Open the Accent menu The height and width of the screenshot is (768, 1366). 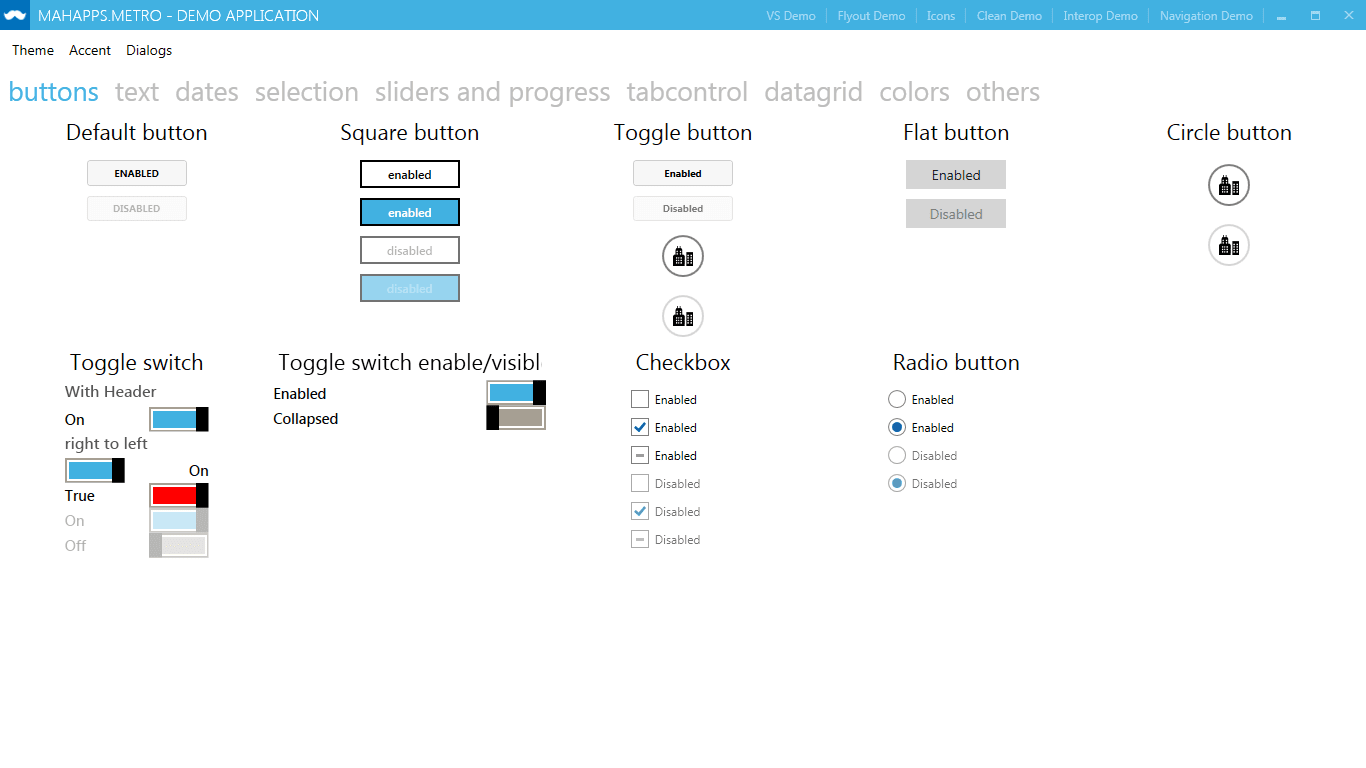(x=89, y=50)
